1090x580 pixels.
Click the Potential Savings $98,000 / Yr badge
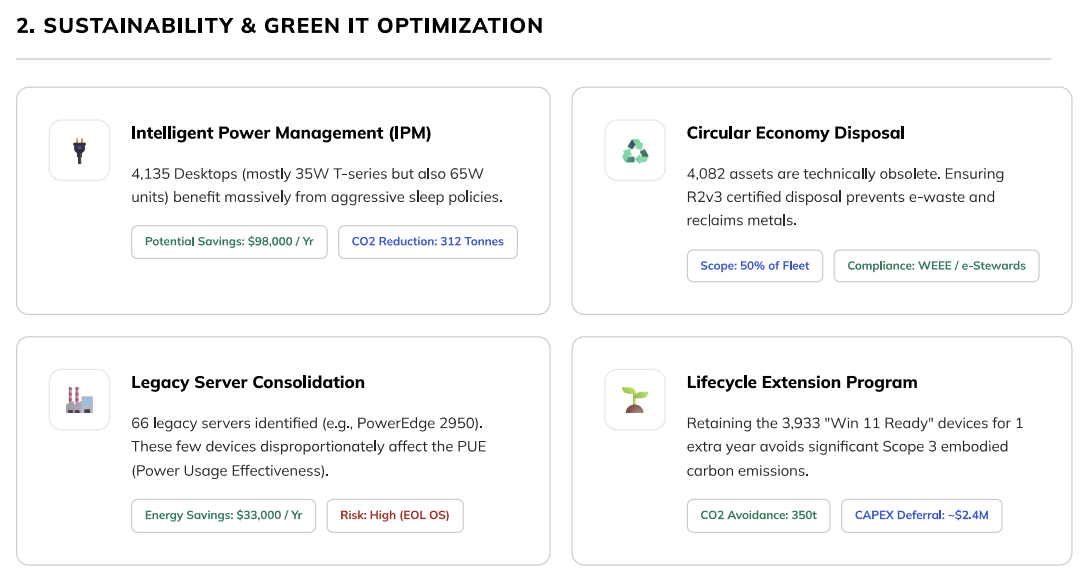click(x=229, y=242)
